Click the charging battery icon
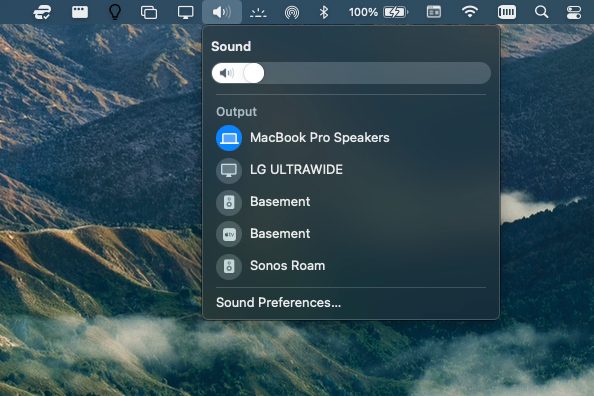The image size is (594, 396). [395, 12]
